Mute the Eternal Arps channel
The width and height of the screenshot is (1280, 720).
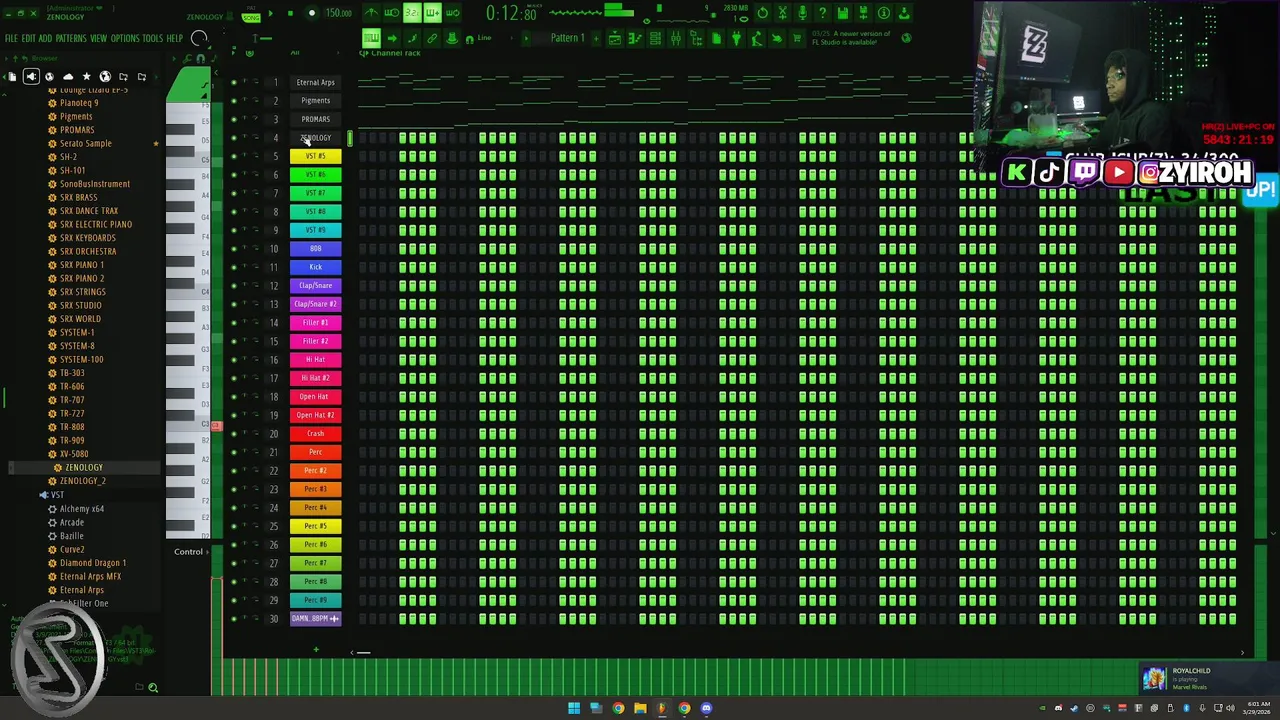(234, 82)
